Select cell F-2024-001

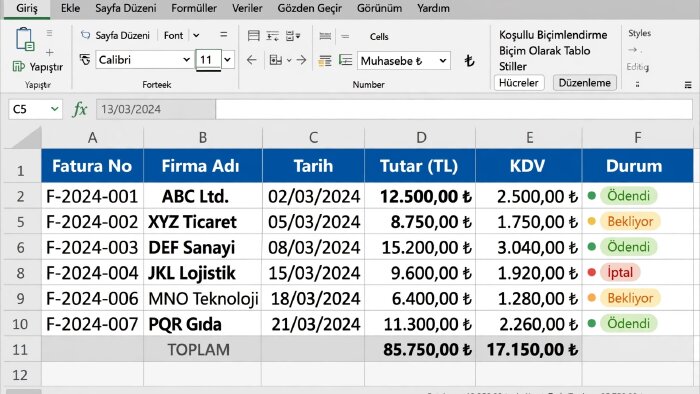coord(92,196)
